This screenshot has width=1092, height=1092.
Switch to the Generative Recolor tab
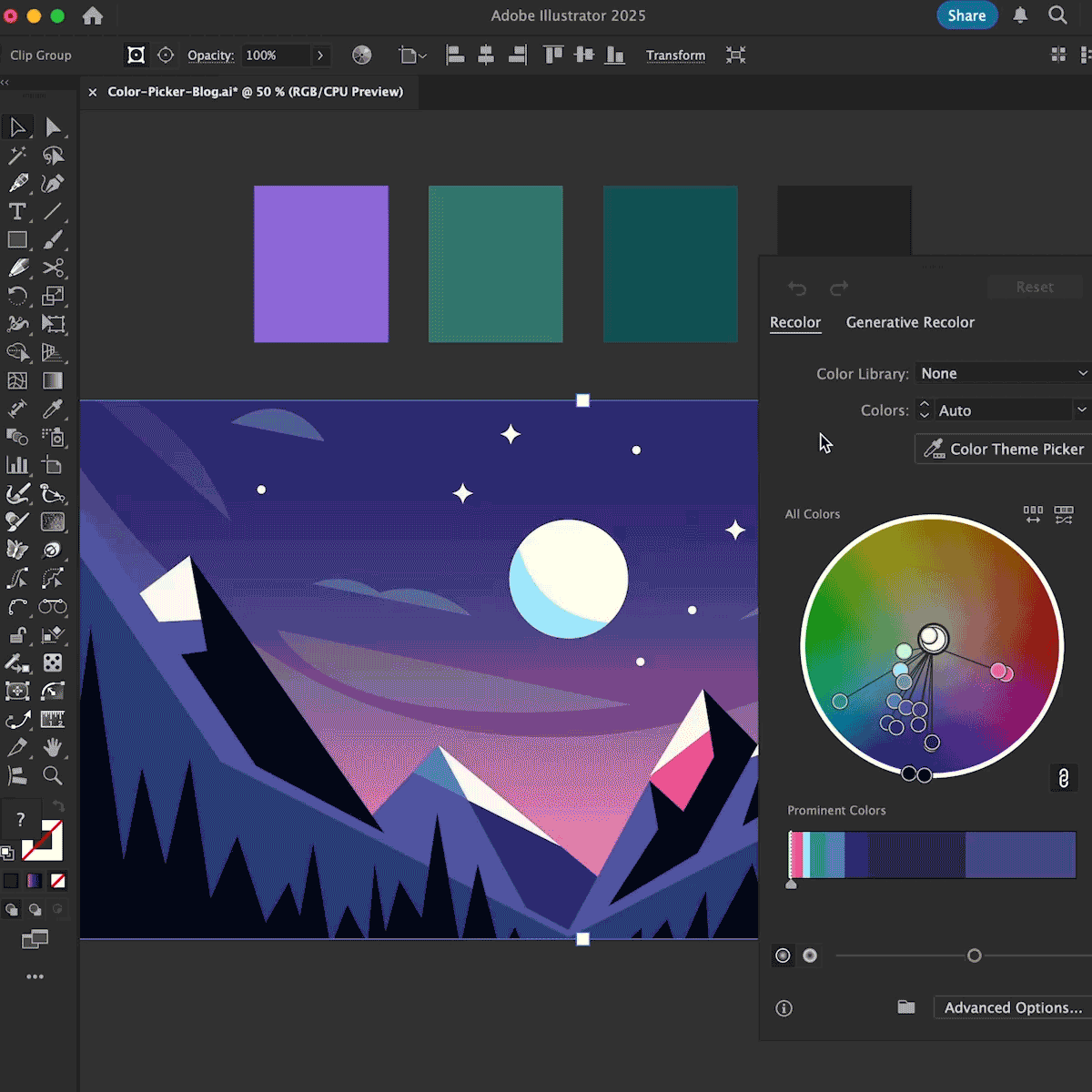click(x=910, y=322)
